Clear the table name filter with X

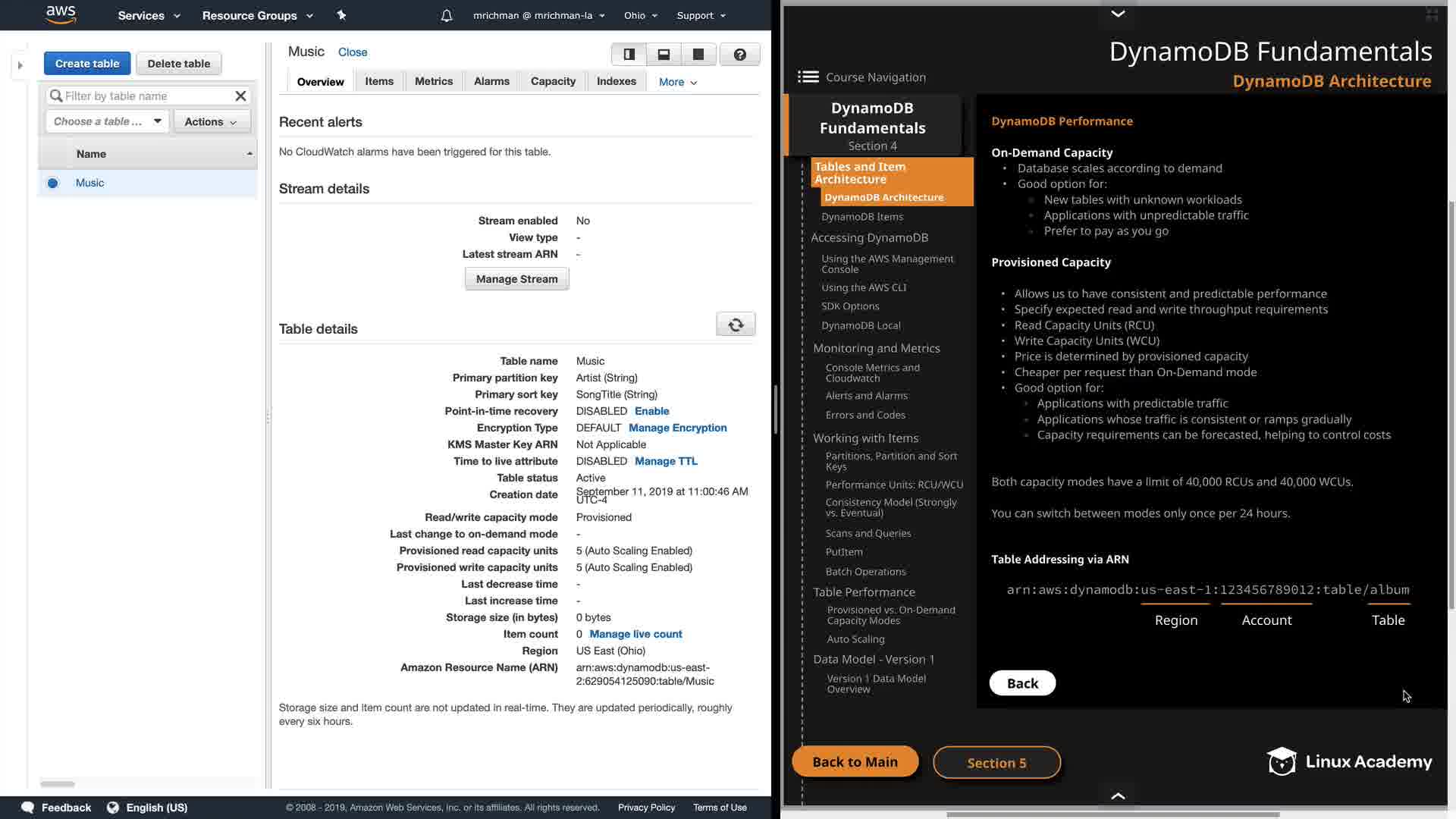coord(240,96)
